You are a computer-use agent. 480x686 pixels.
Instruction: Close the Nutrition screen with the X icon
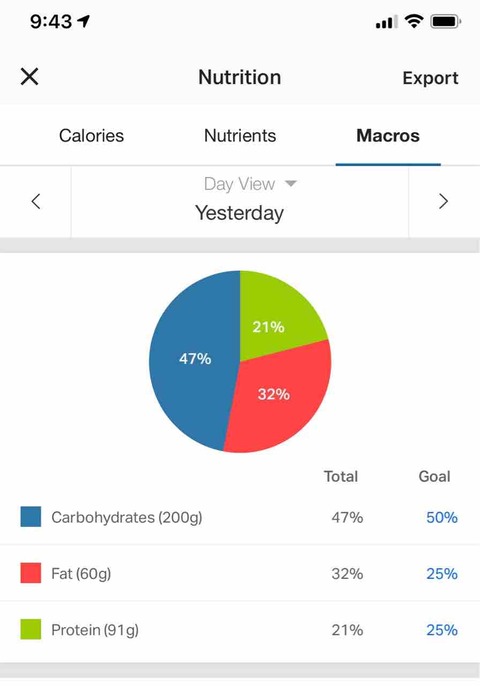click(29, 77)
